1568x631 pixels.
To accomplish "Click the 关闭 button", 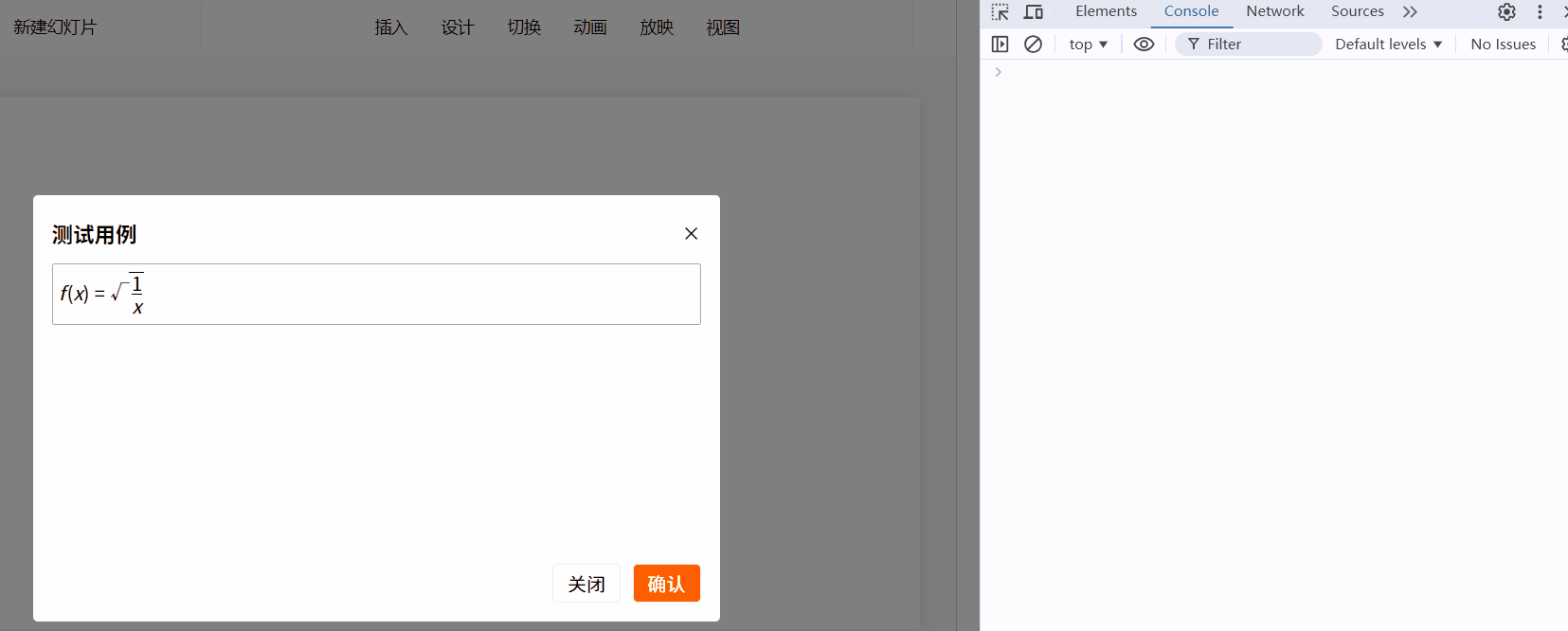I will (x=586, y=584).
